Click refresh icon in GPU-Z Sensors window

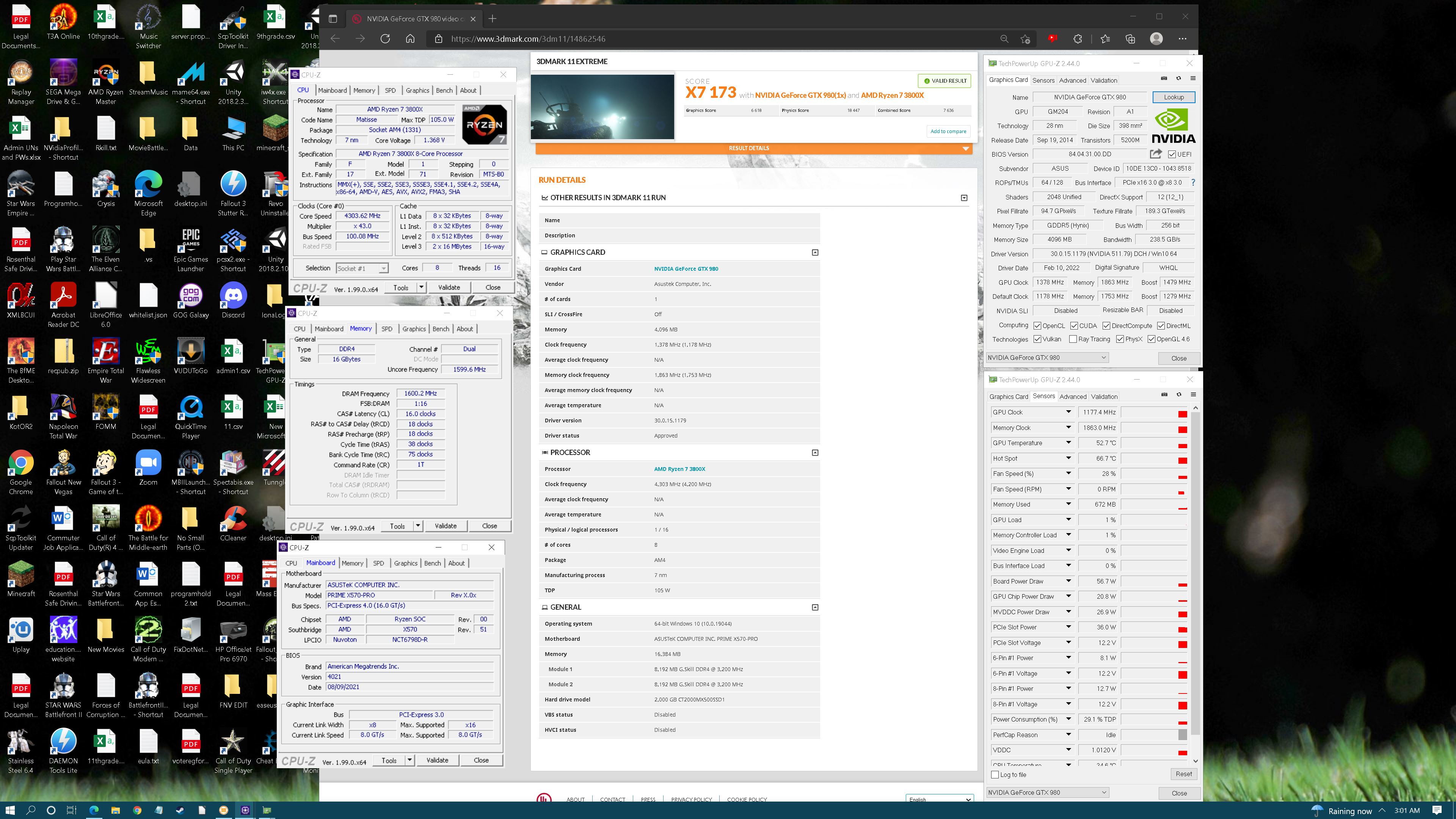tap(1179, 394)
